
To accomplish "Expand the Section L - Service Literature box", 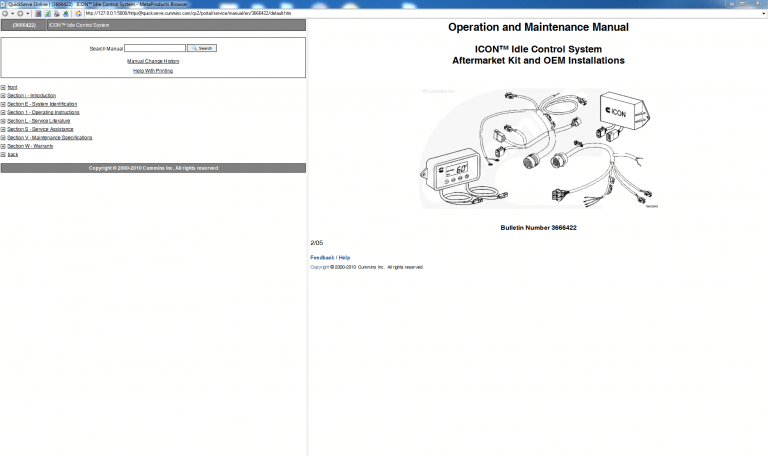I will coord(3,121).
